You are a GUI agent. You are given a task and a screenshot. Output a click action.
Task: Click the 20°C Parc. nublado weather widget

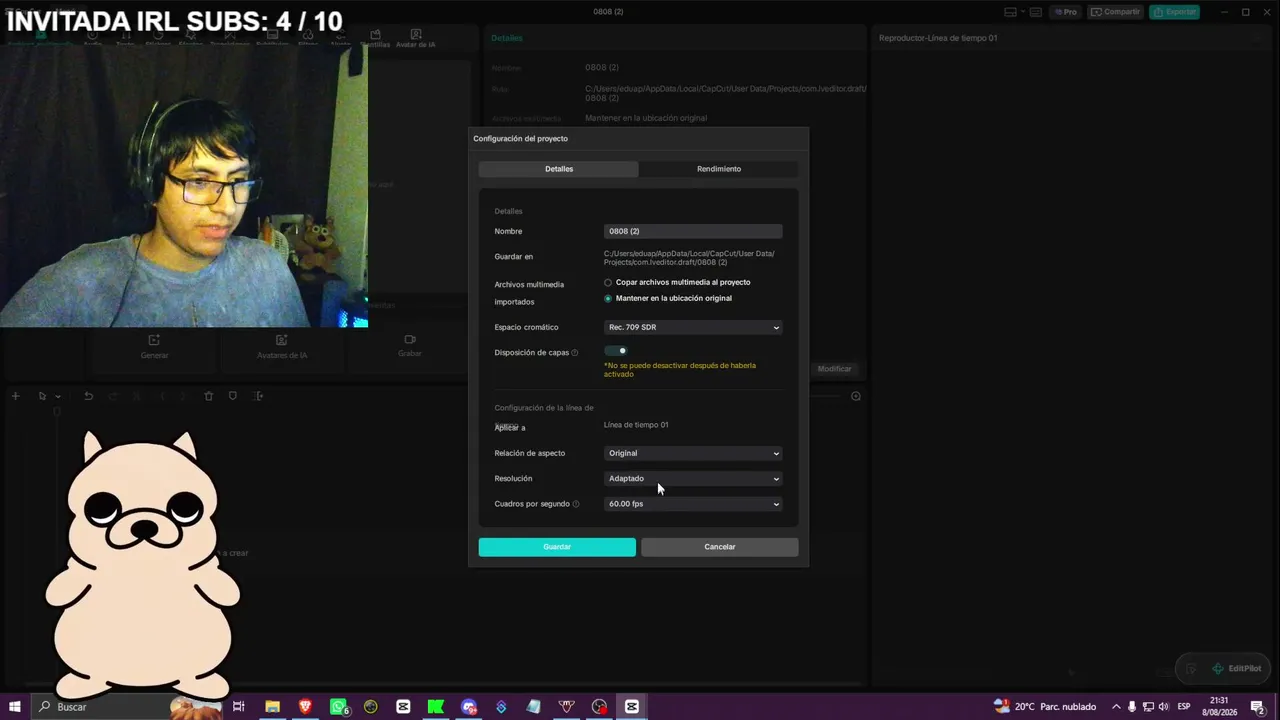click(x=1045, y=707)
